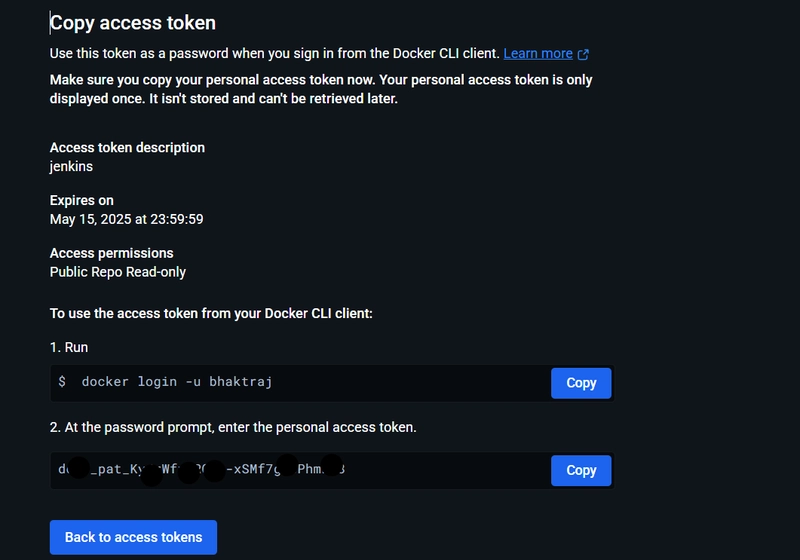Image resolution: width=800 pixels, height=560 pixels.
Task: Click the Access token description label
Action: 127,148
